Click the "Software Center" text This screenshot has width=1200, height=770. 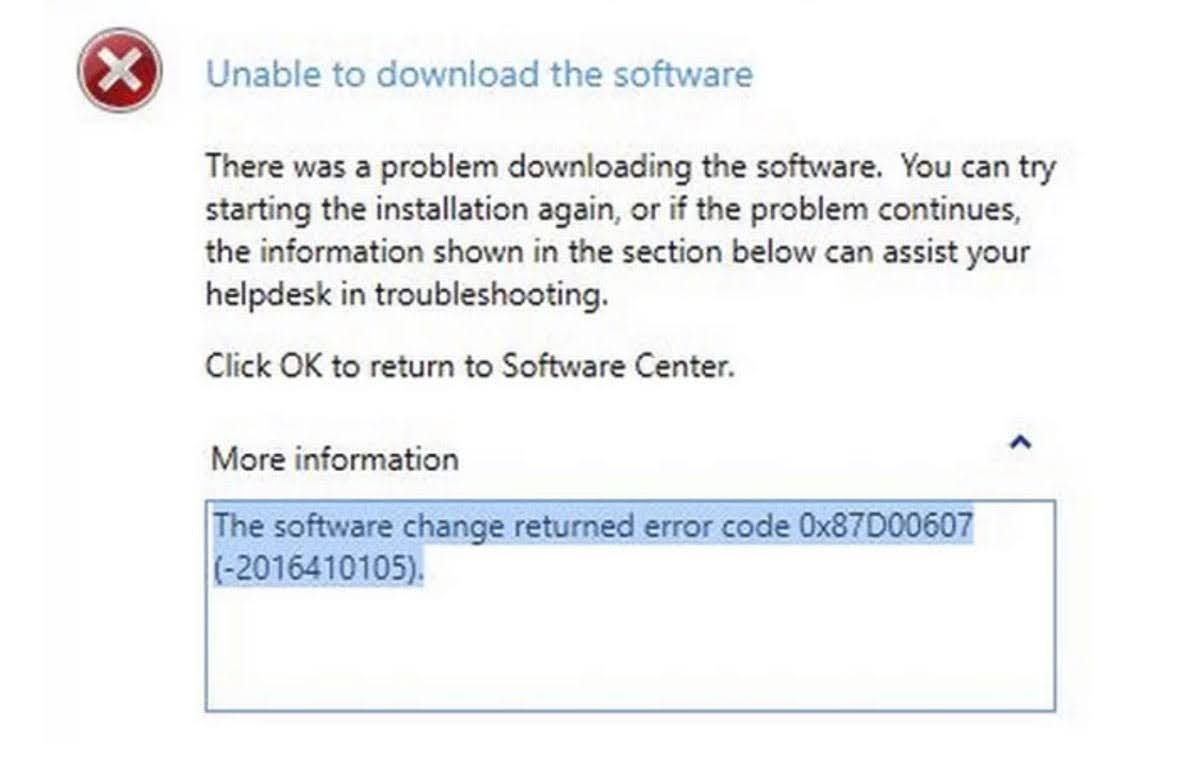617,366
